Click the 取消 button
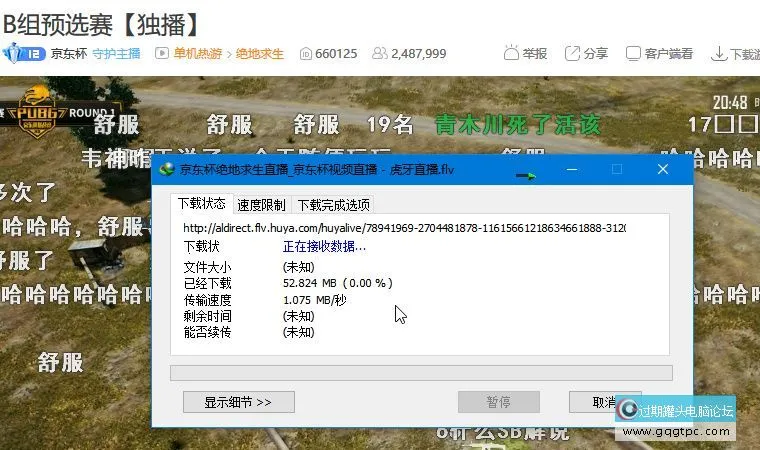The image size is (760, 450). coord(604,402)
